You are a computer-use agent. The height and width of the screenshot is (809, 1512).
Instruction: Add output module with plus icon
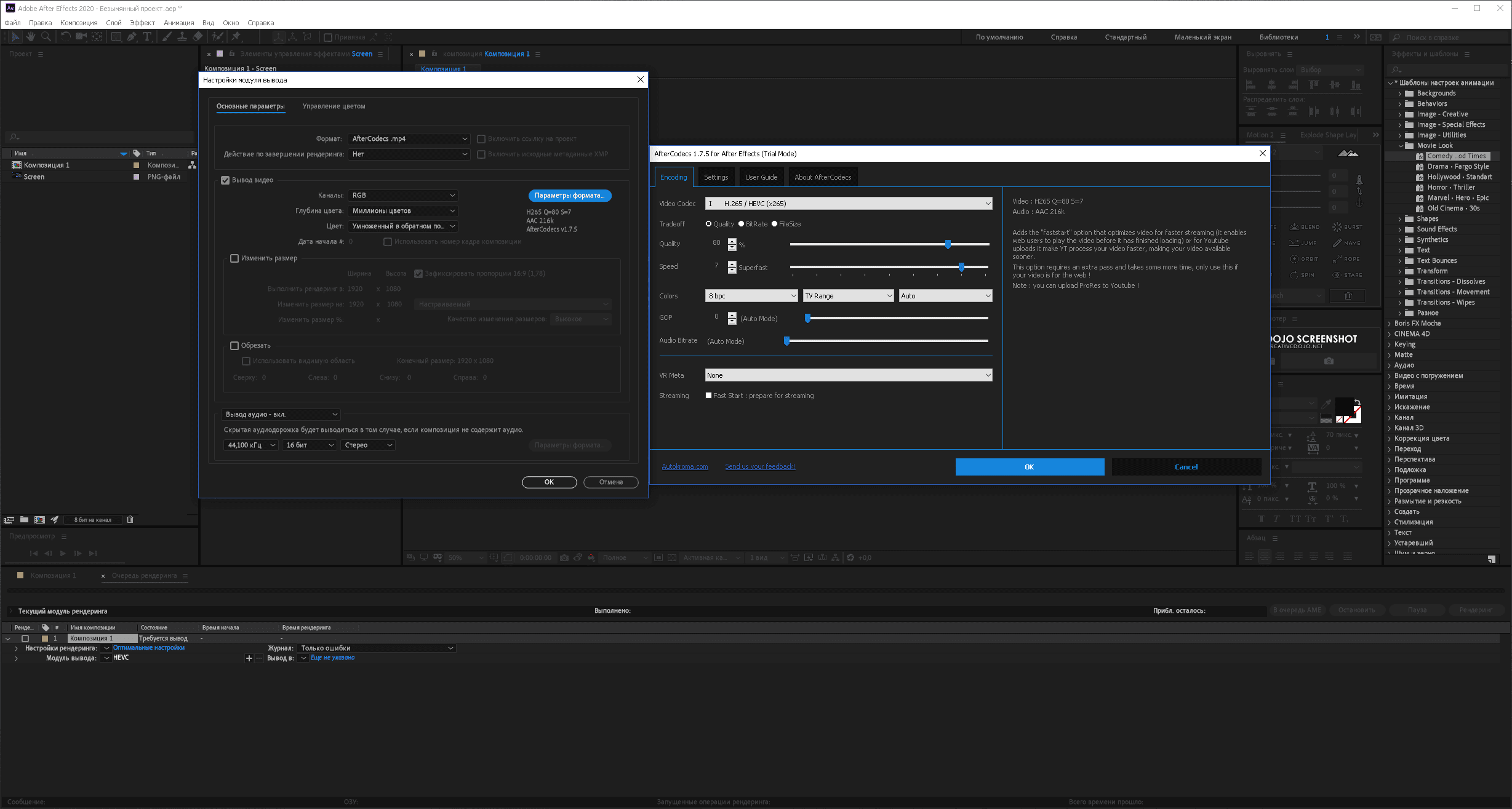coord(249,658)
